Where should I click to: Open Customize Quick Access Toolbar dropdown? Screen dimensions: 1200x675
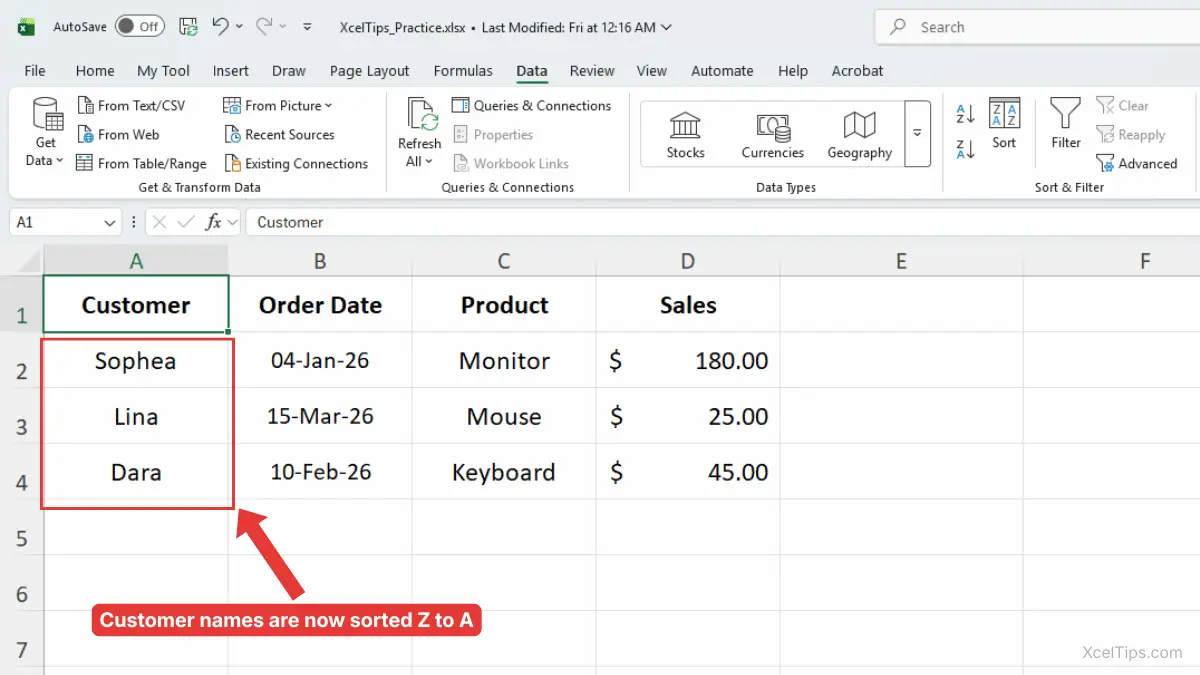point(307,27)
